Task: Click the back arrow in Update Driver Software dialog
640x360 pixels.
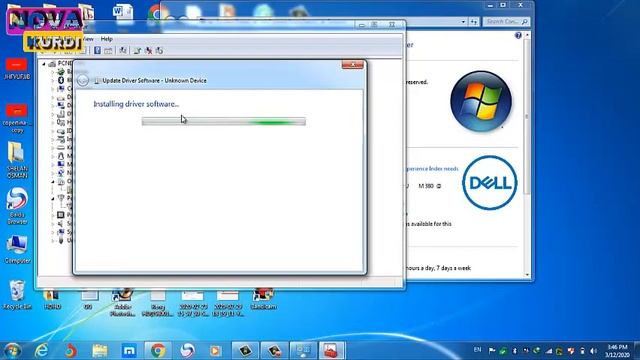Action: pyautogui.click(x=83, y=80)
